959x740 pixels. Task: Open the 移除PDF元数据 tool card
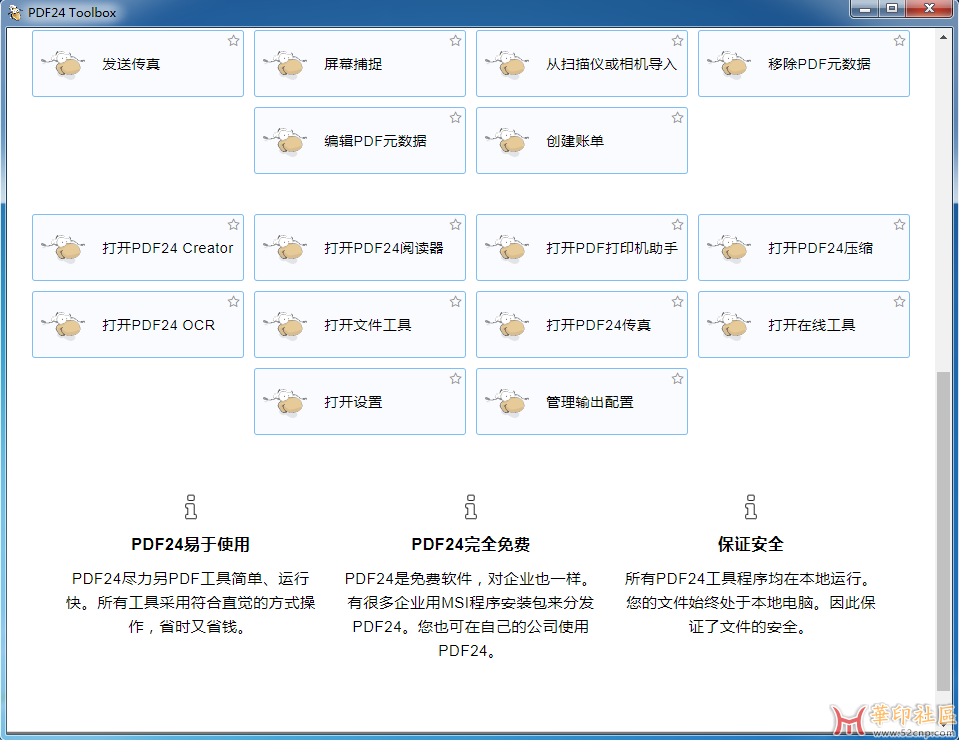pyautogui.click(x=804, y=64)
